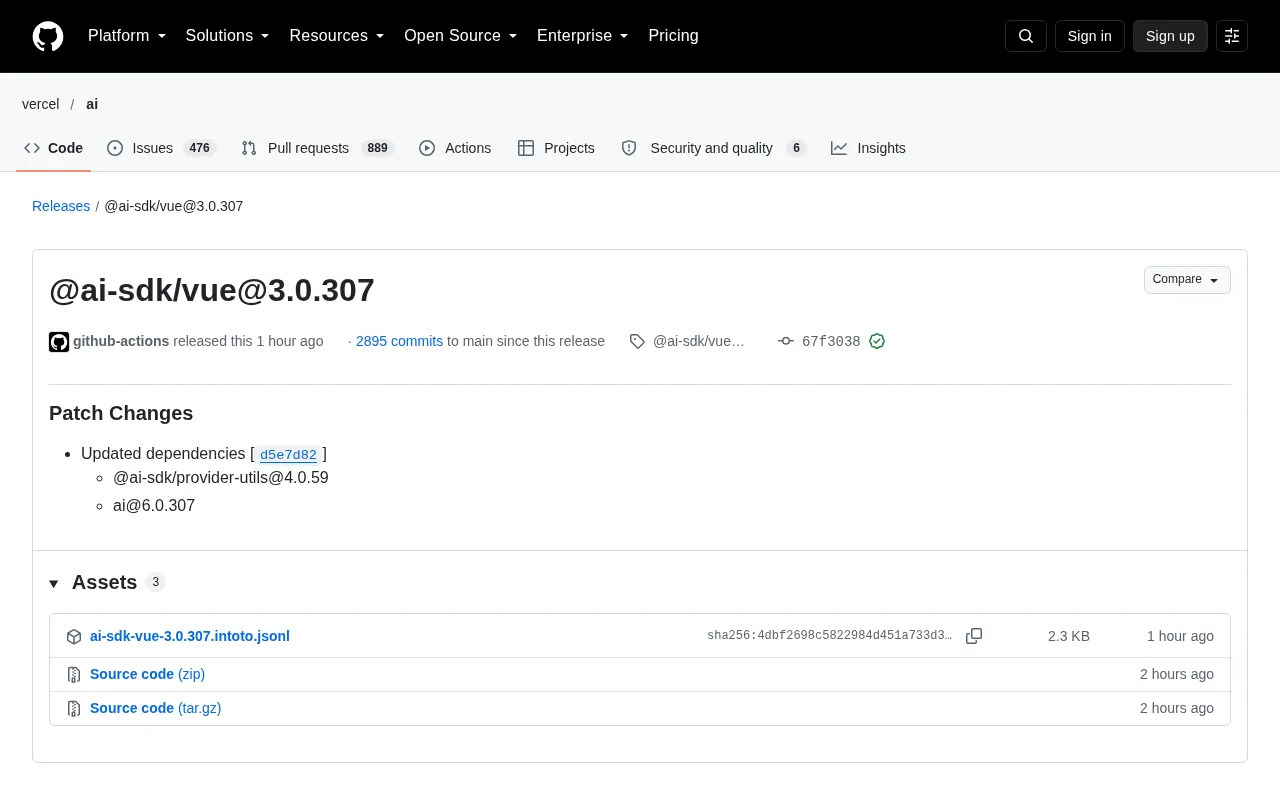Click the Sign up button
This screenshot has width=1280, height=800.
point(1170,36)
